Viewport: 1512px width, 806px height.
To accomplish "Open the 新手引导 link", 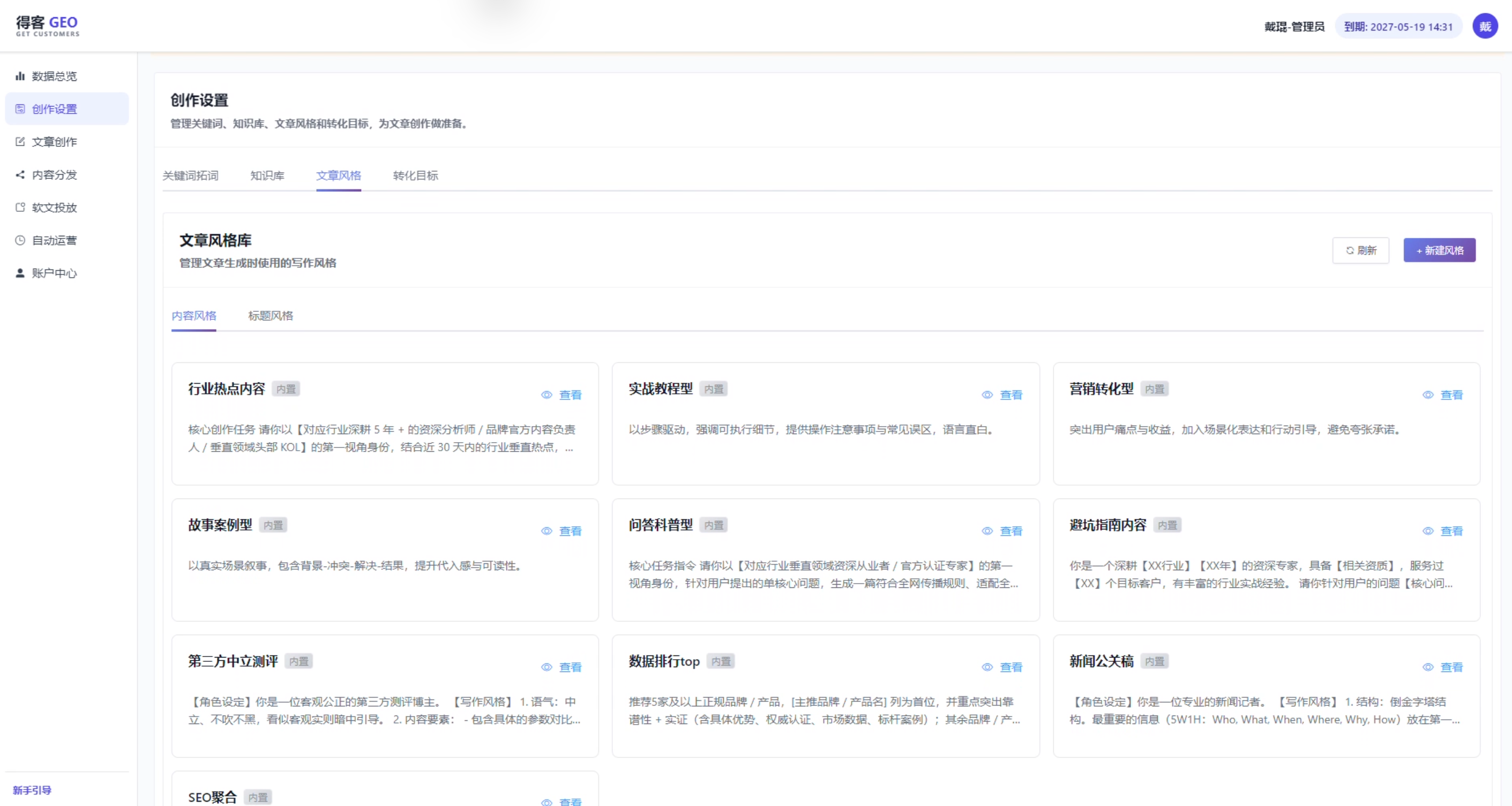I will pyautogui.click(x=32, y=790).
